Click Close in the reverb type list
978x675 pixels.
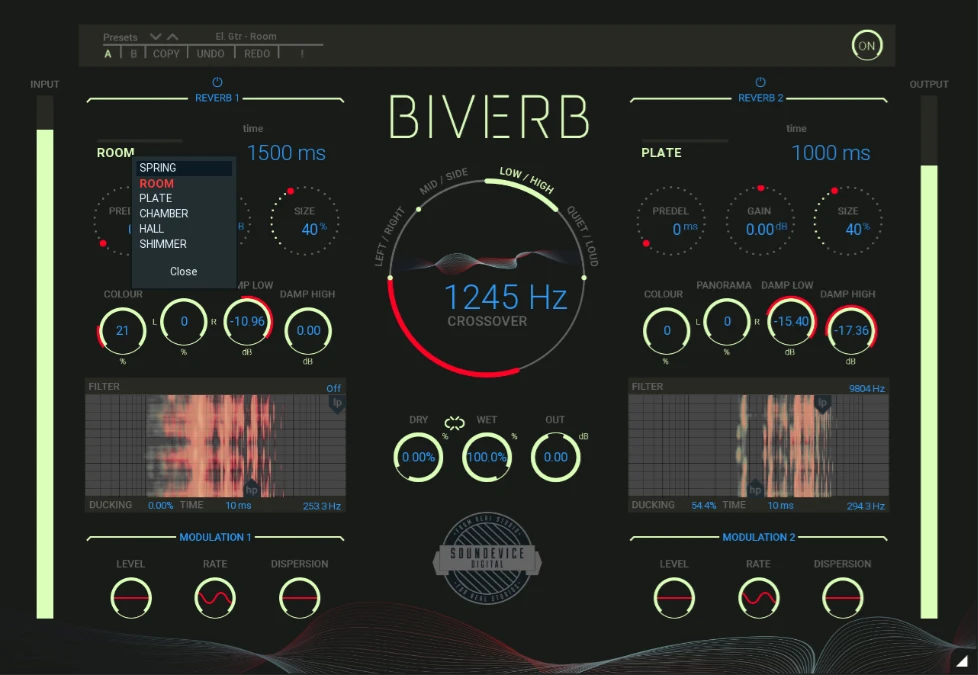tap(184, 271)
